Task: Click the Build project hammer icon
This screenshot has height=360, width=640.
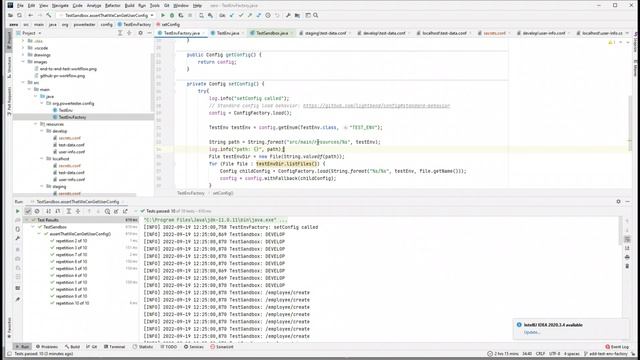Action: [x=49, y=16]
